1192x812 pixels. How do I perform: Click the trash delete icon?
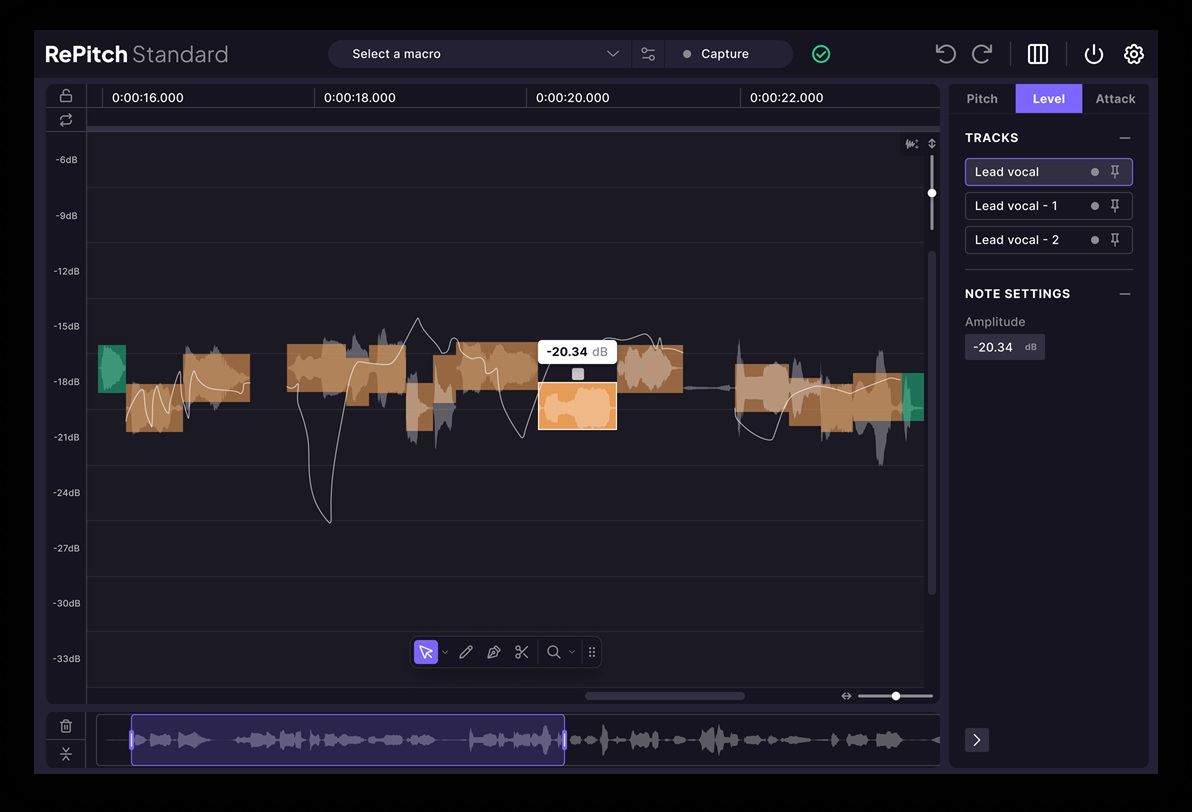click(66, 726)
